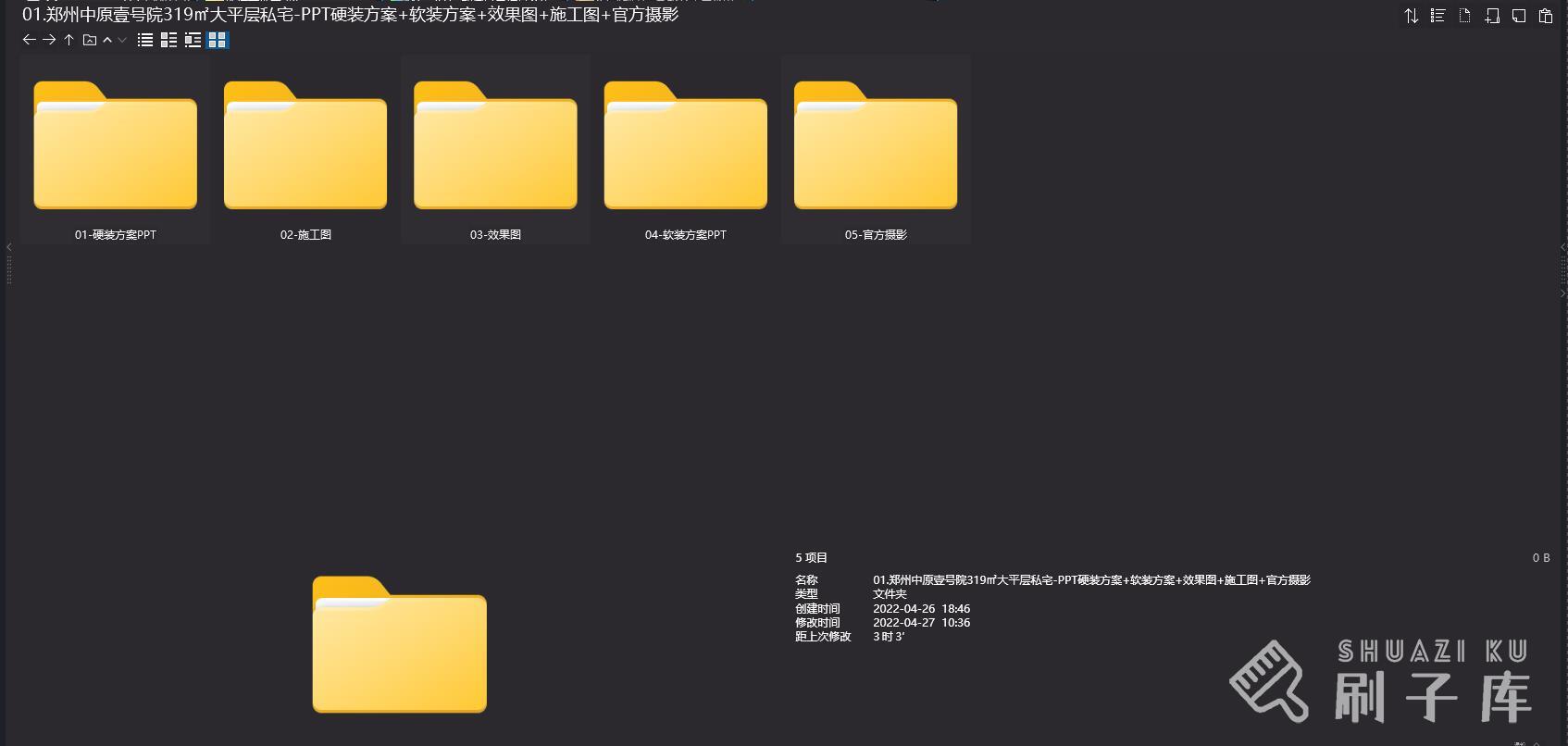Screen dimensions: 1568x746
Task: Switch to details list view
Action: (168, 40)
